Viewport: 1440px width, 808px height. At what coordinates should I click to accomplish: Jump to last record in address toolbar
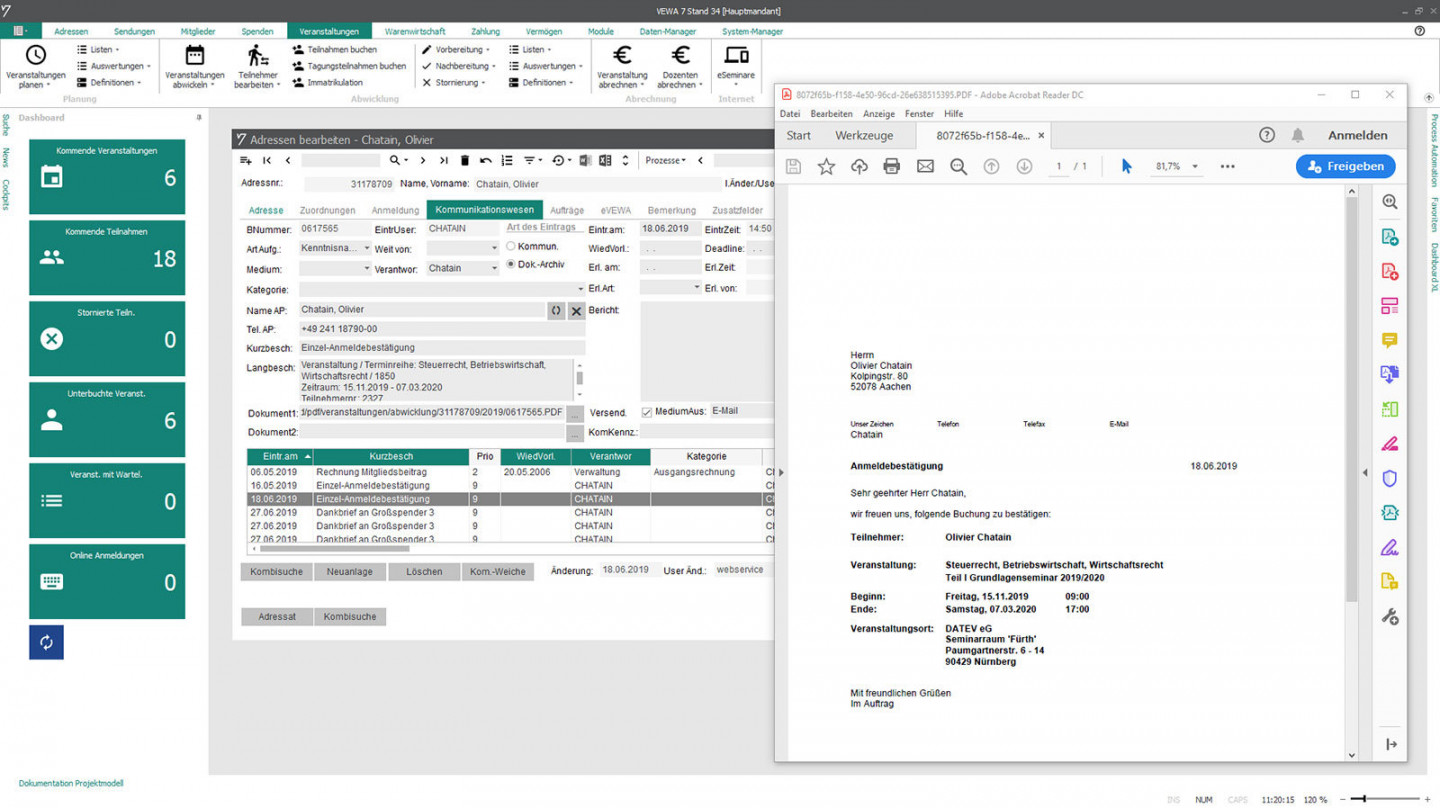(443, 160)
